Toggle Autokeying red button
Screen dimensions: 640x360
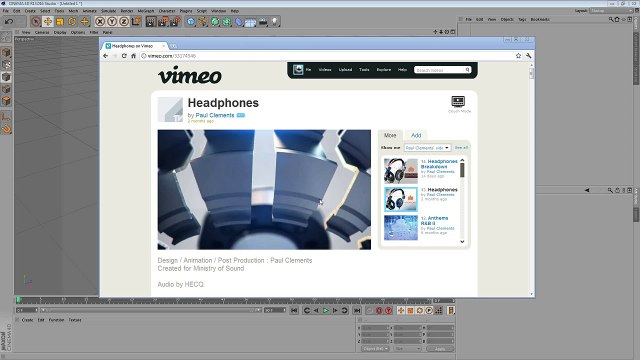389,311
